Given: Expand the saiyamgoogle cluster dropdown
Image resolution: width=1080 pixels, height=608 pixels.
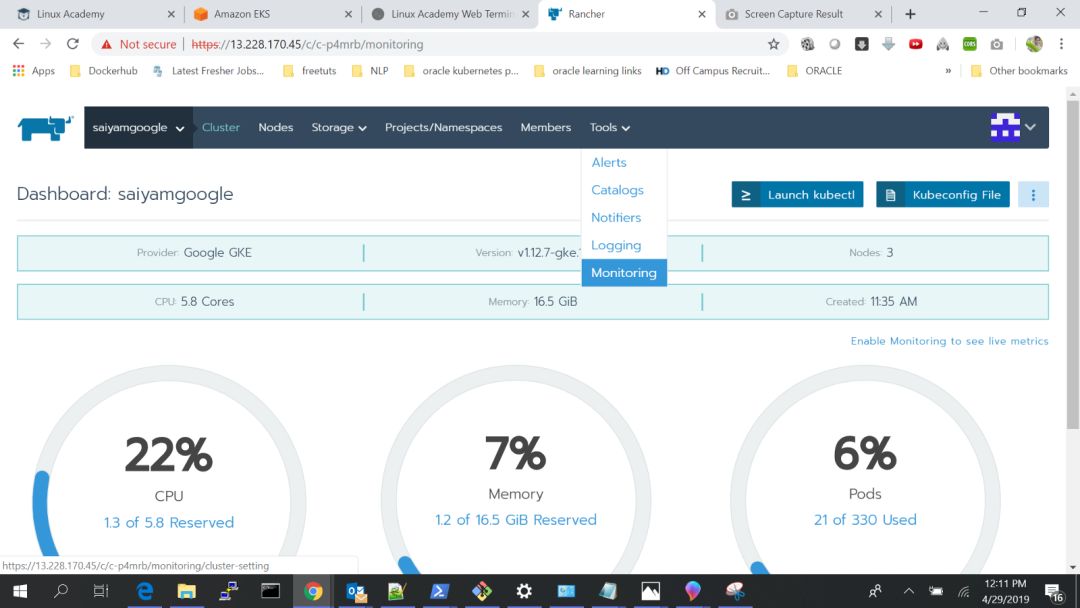Looking at the screenshot, I should pos(138,127).
